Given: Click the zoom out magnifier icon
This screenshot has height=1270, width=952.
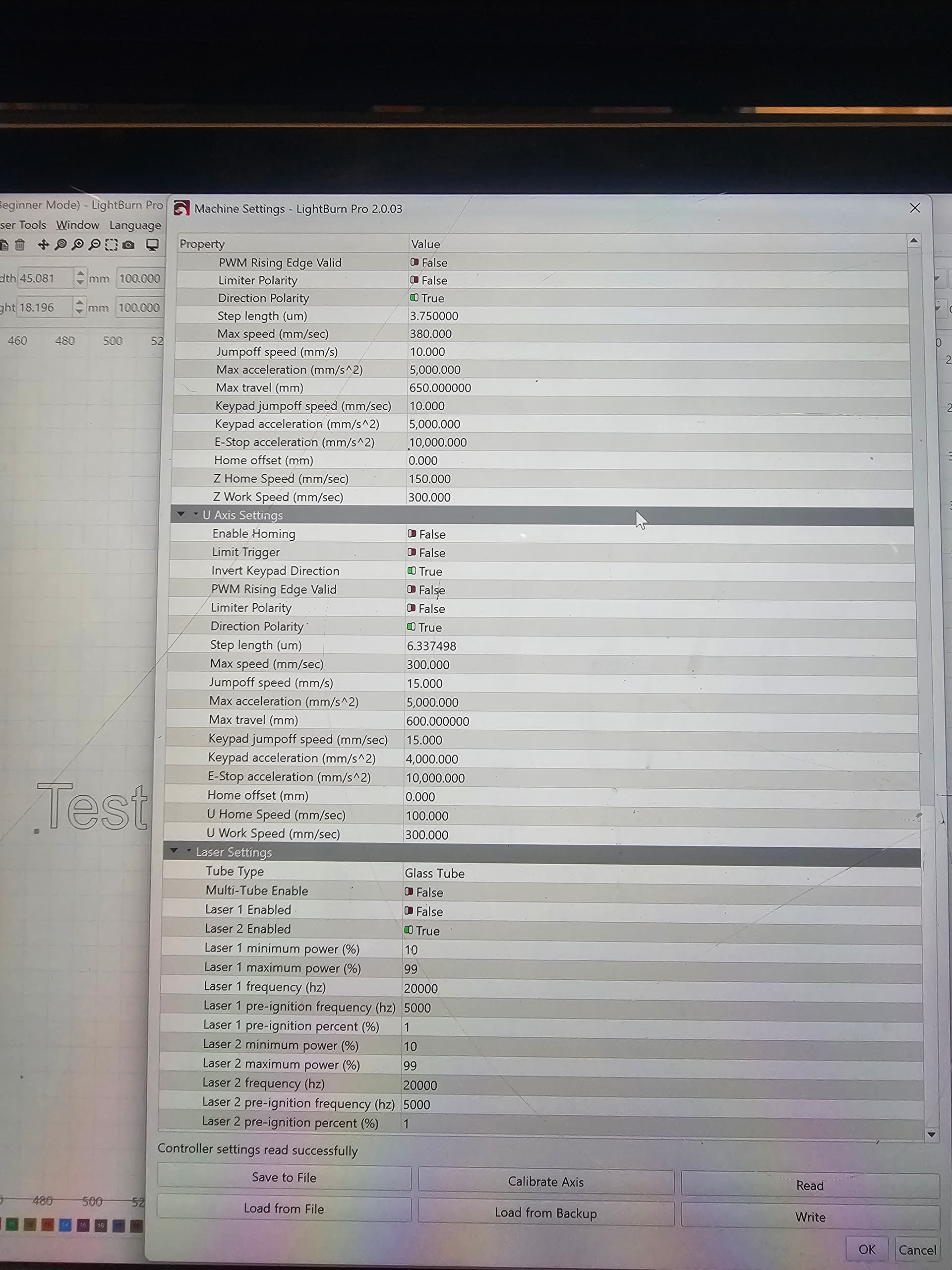Looking at the screenshot, I should coord(95,245).
